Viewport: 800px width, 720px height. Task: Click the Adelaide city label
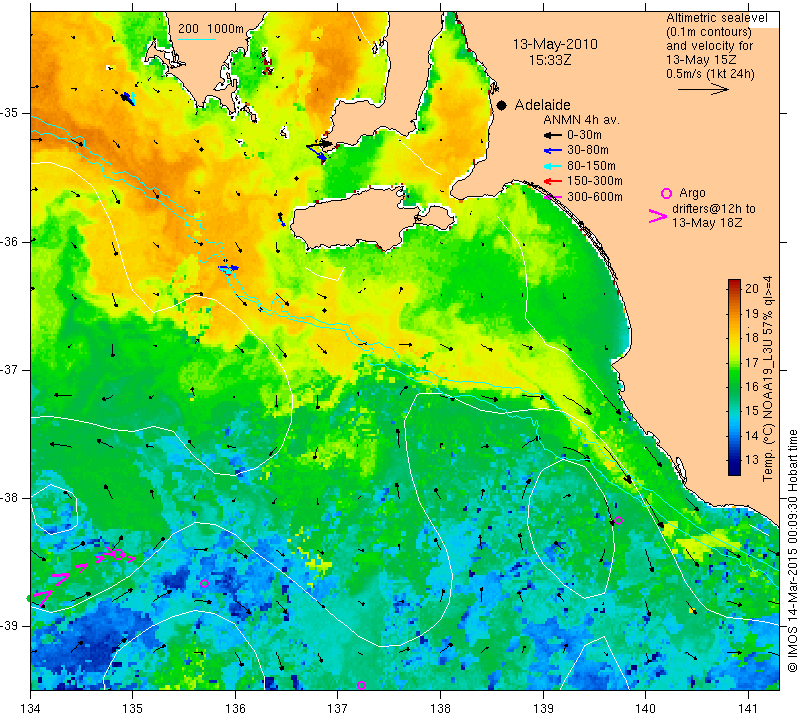[x=542, y=105]
